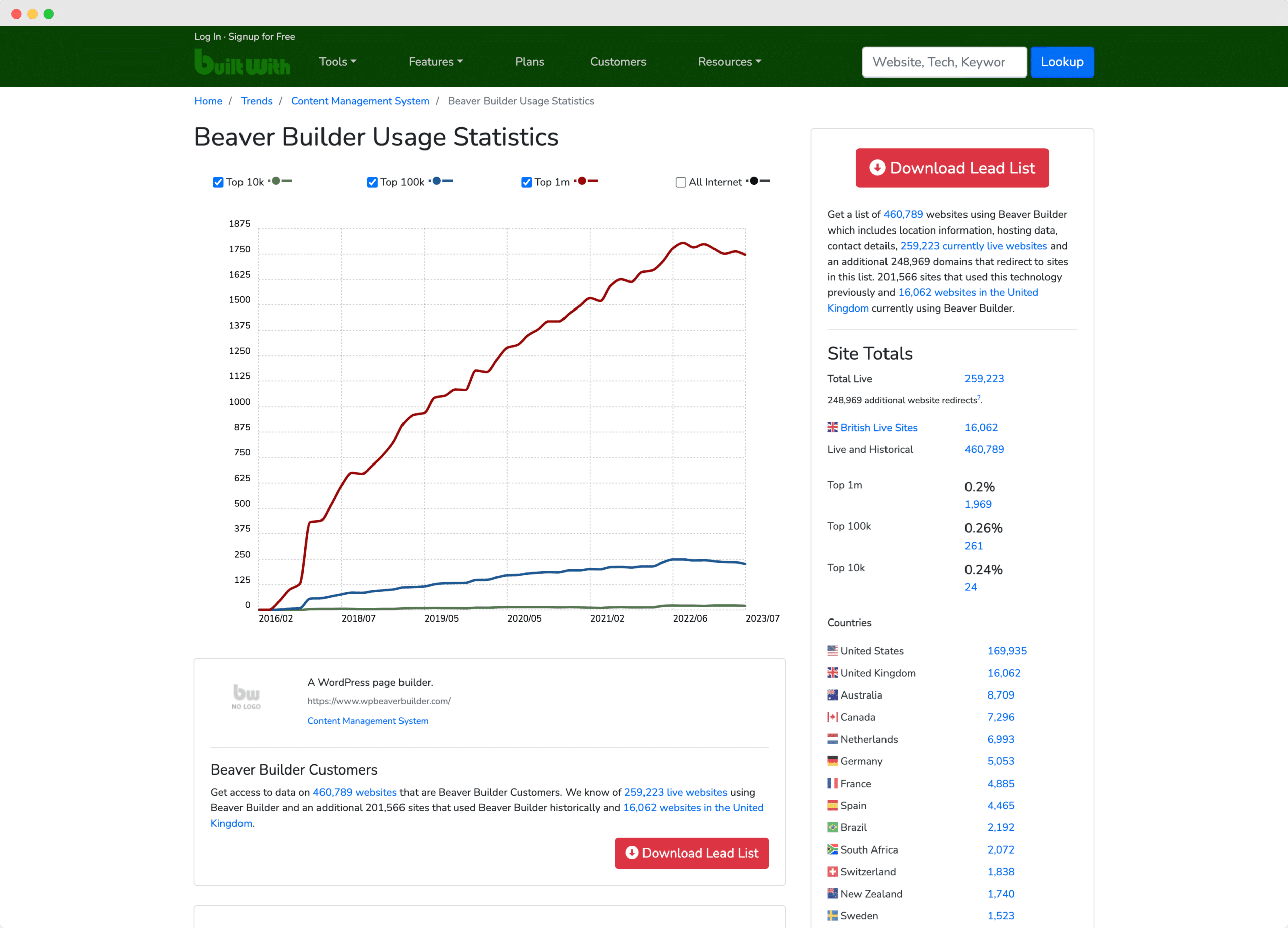The height and width of the screenshot is (928, 1288).
Task: Click the Spain flag icon
Action: tap(832, 805)
